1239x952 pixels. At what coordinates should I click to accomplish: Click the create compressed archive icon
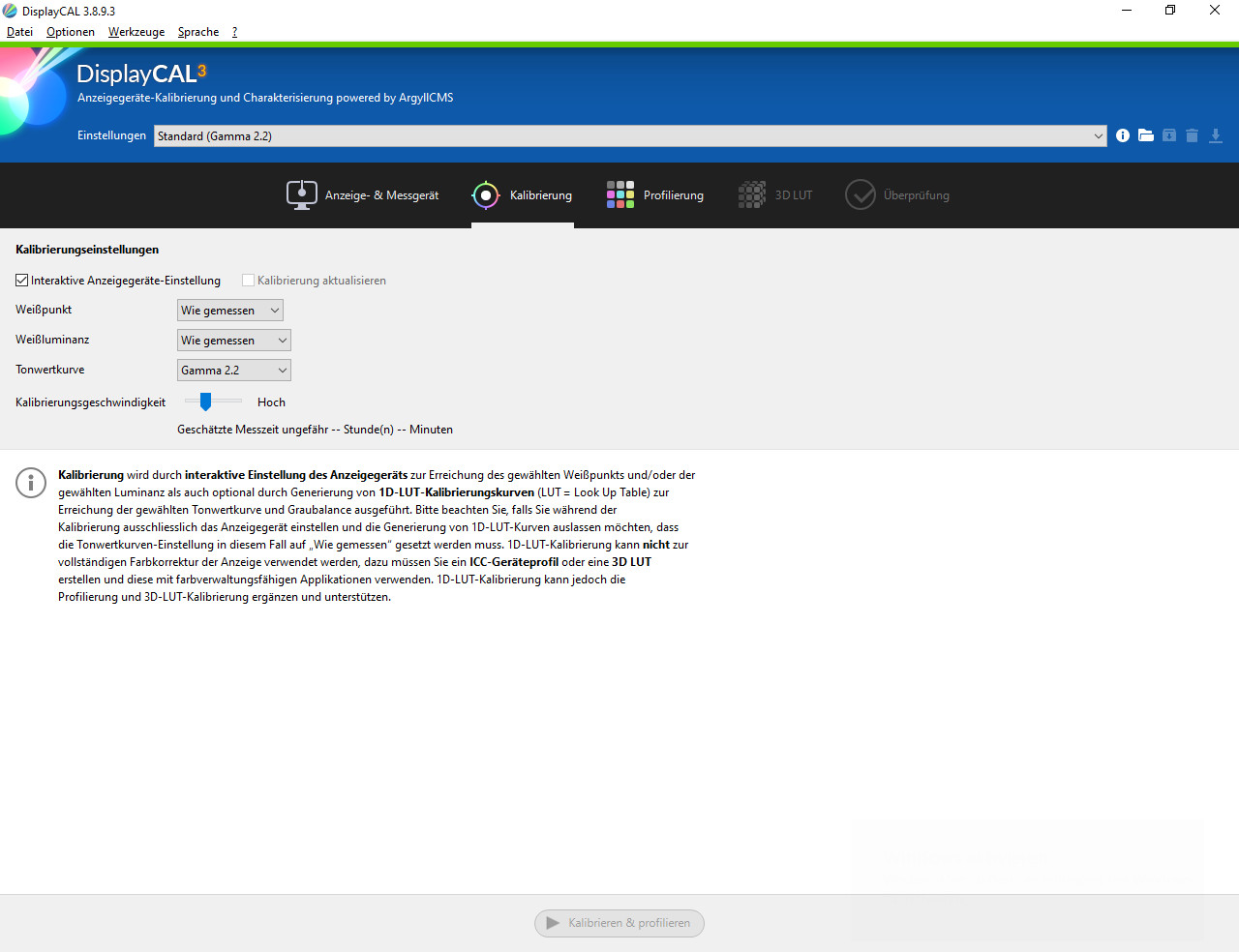[x=1169, y=135]
